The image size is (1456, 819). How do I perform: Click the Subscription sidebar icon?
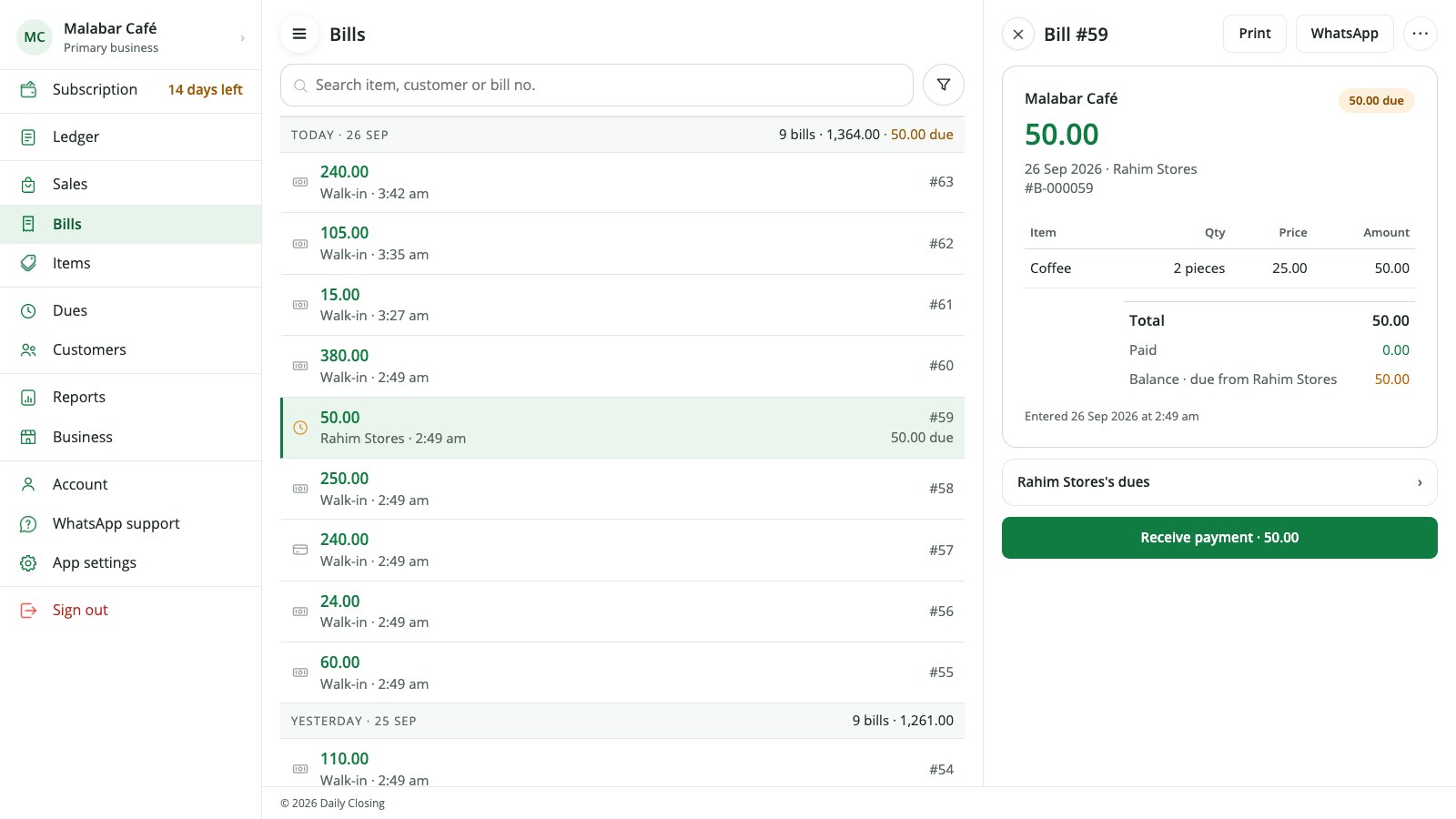pos(28,89)
